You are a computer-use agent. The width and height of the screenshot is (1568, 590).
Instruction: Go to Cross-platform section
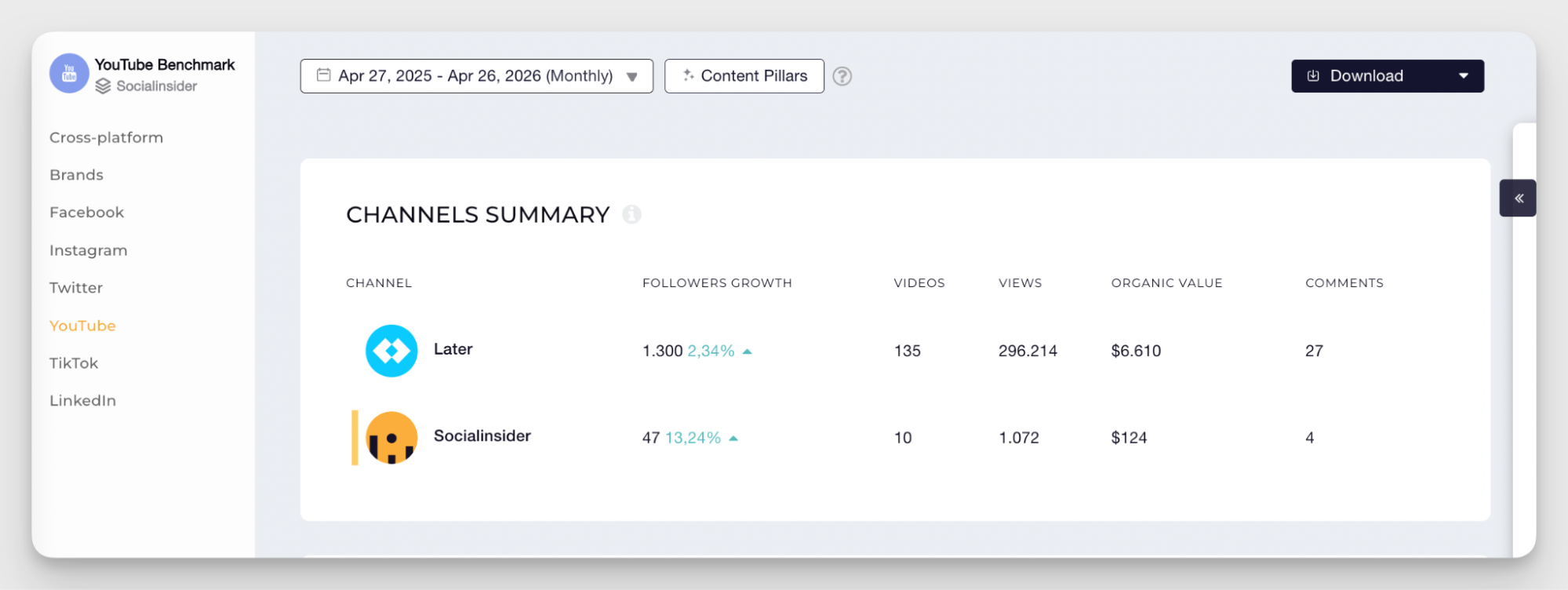(106, 137)
